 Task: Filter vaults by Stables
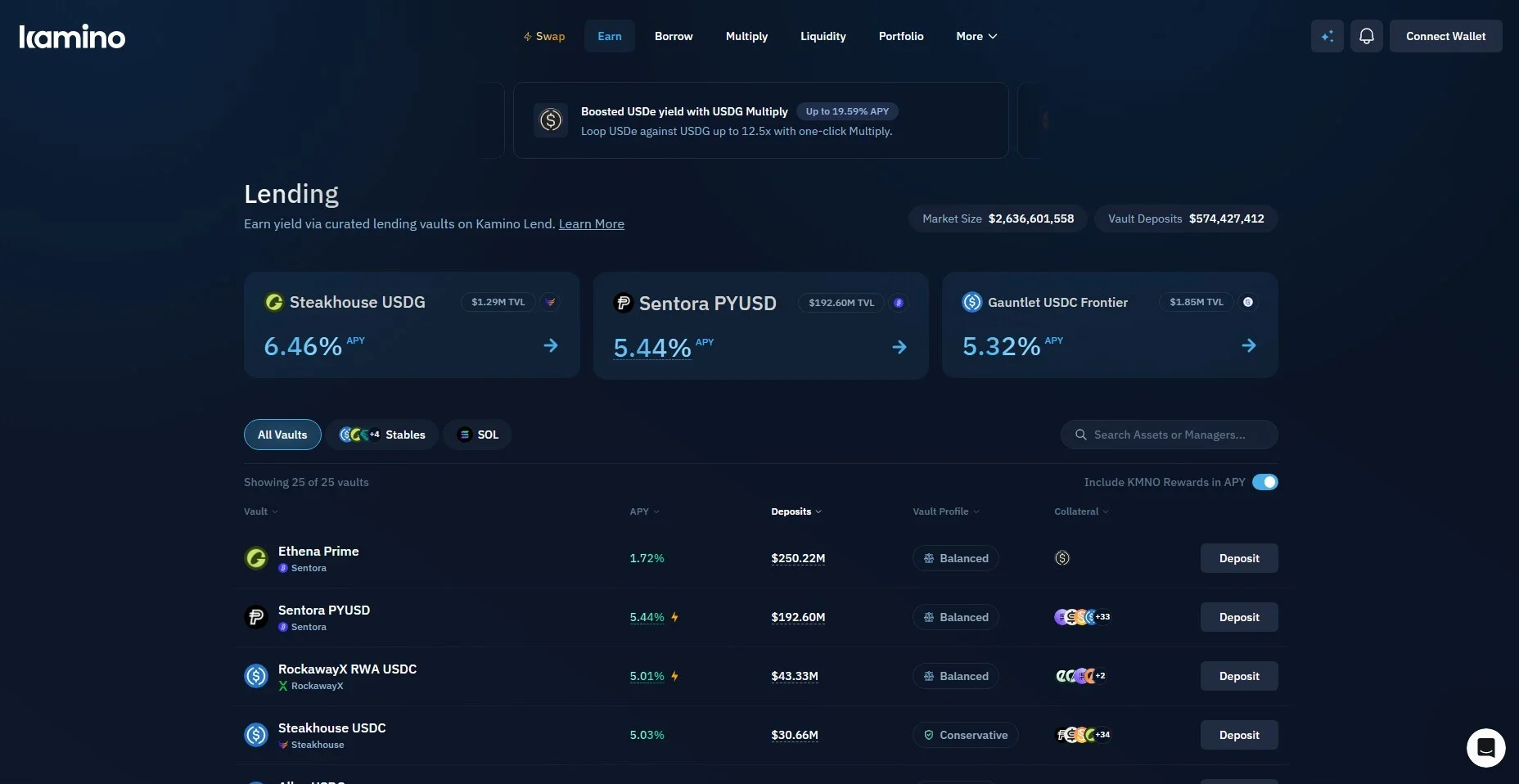pos(382,435)
